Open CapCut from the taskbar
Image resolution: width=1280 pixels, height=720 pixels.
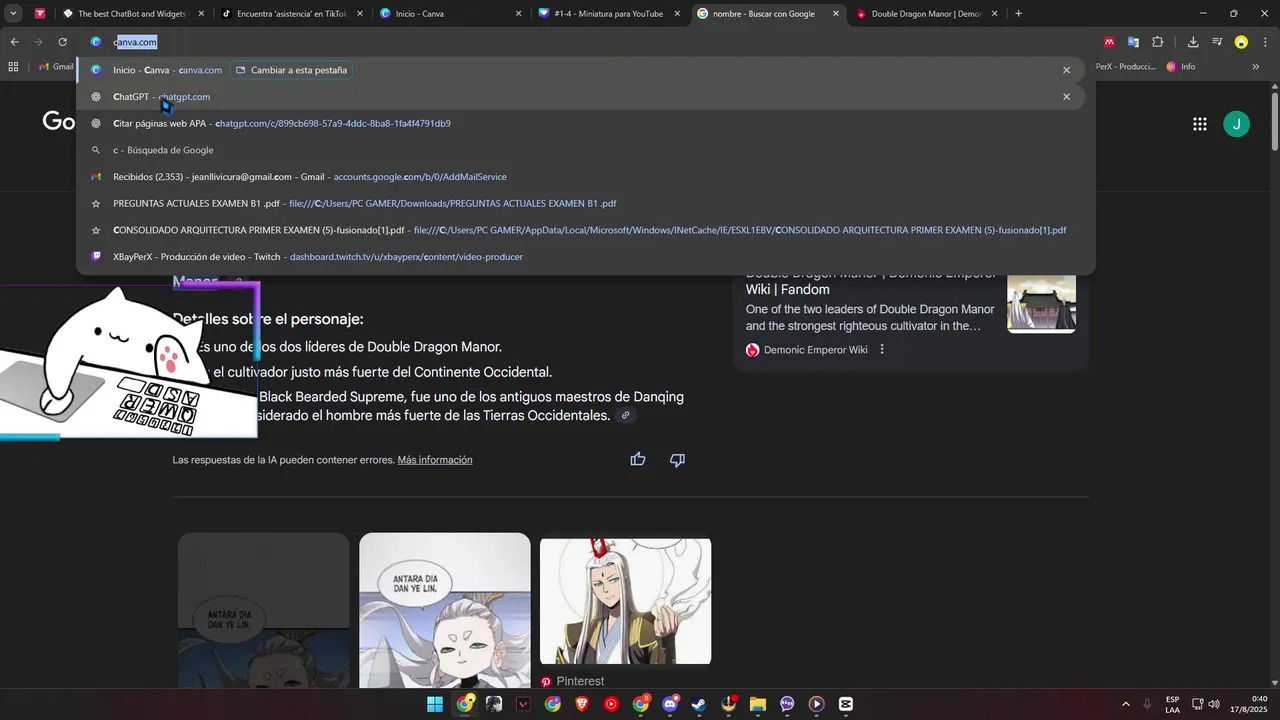[846, 704]
